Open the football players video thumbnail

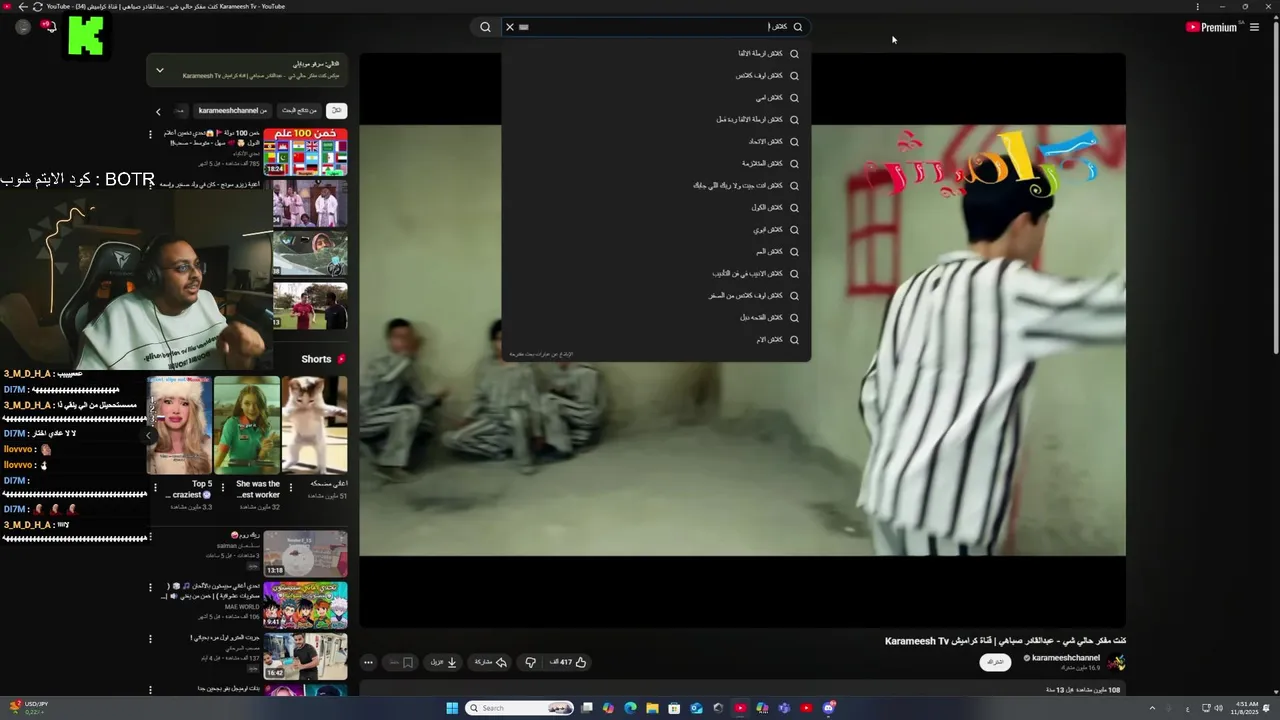pyautogui.click(x=310, y=306)
